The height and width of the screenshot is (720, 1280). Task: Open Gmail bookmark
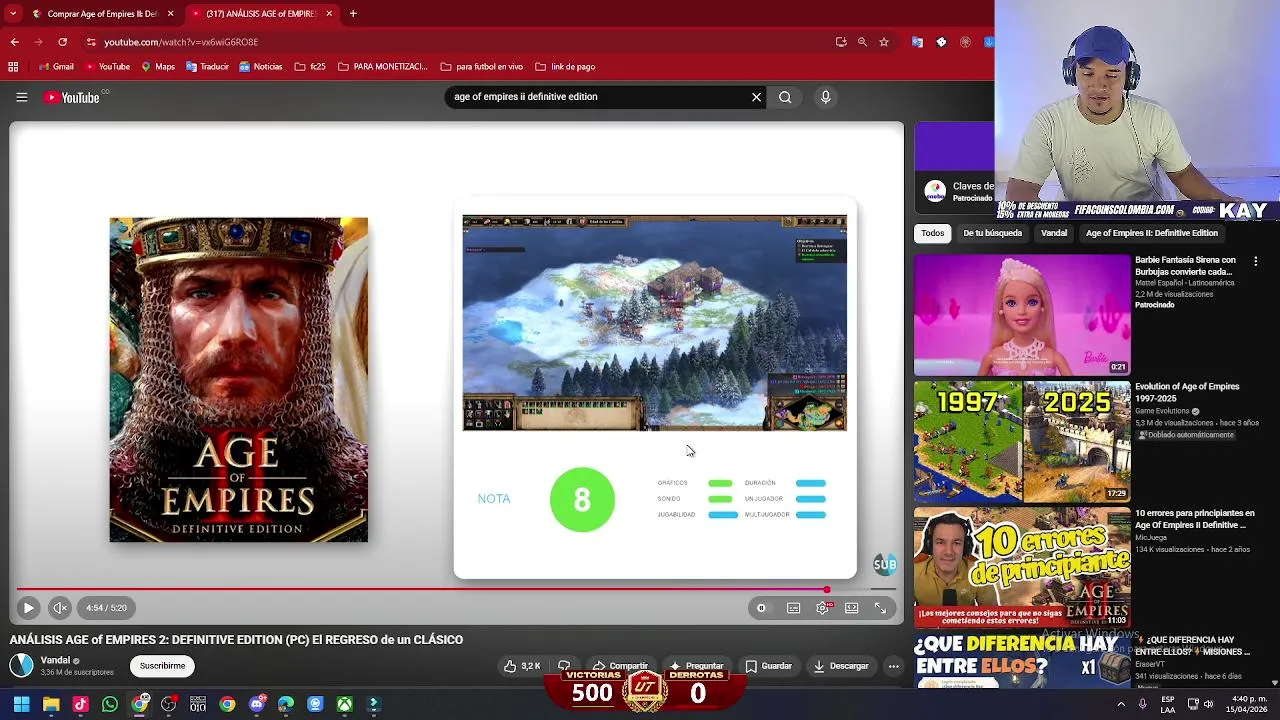[x=55, y=67]
